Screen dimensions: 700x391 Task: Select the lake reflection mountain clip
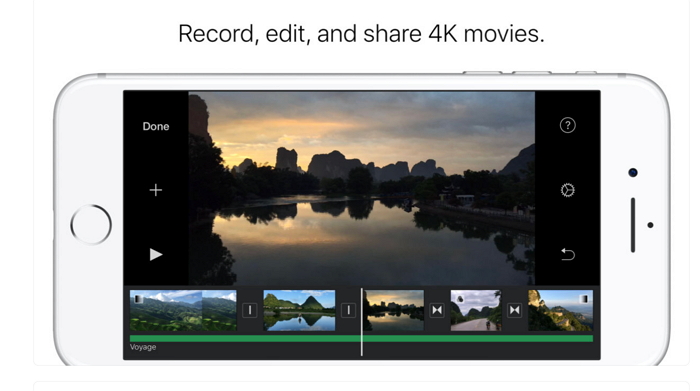point(299,311)
